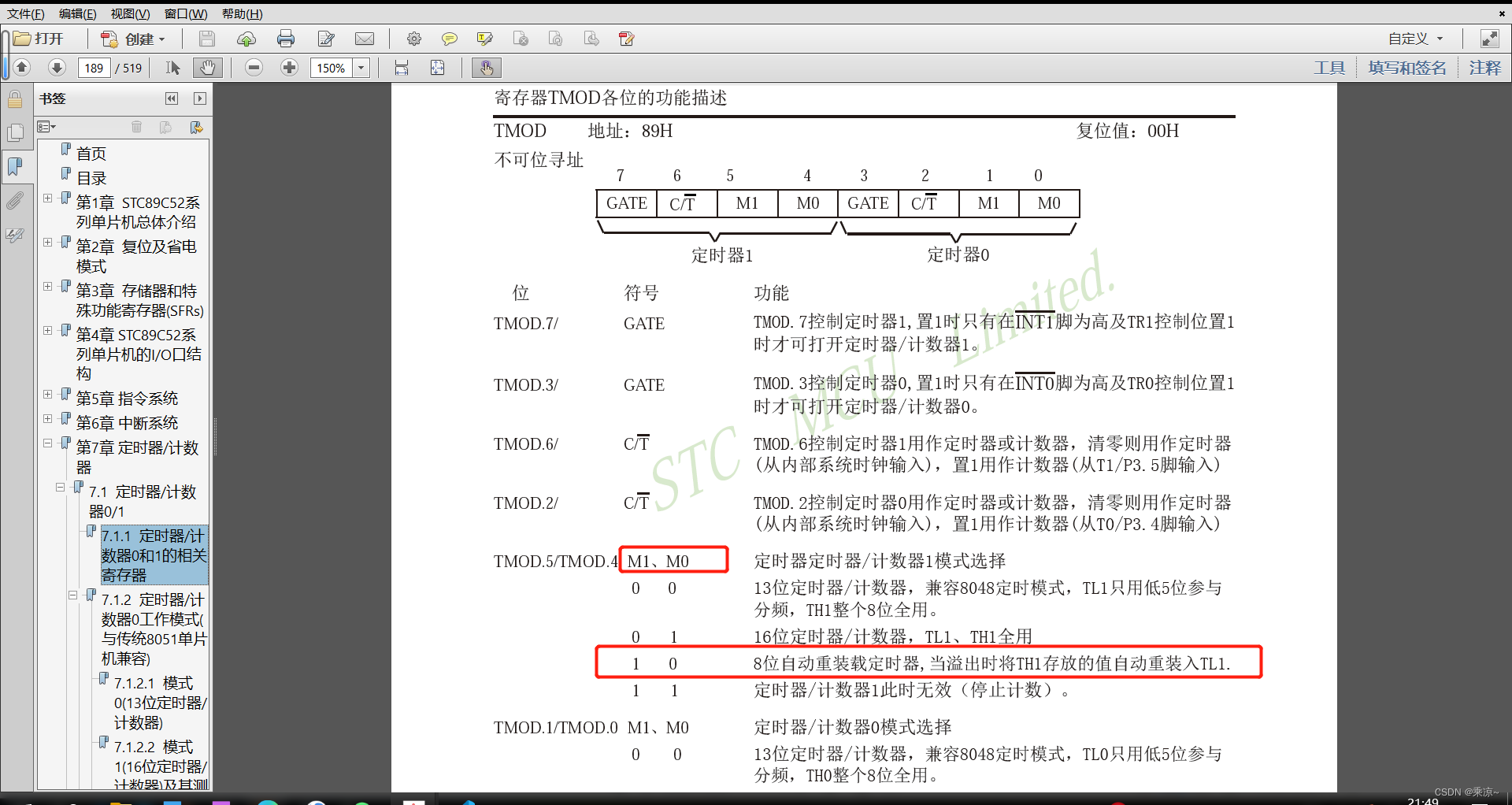Screen dimensions: 1512x805
Task: Select the 7.1.2.1 模式0 bookmark
Action: pyautogui.click(x=161, y=703)
